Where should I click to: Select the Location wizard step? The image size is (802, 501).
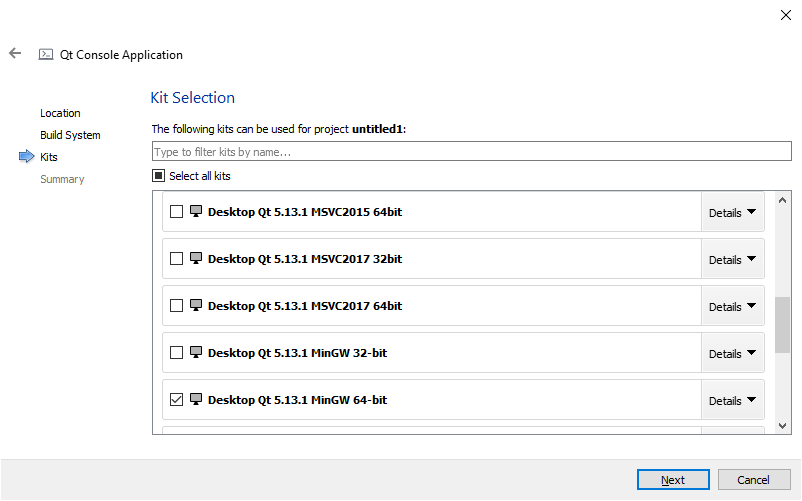[60, 113]
